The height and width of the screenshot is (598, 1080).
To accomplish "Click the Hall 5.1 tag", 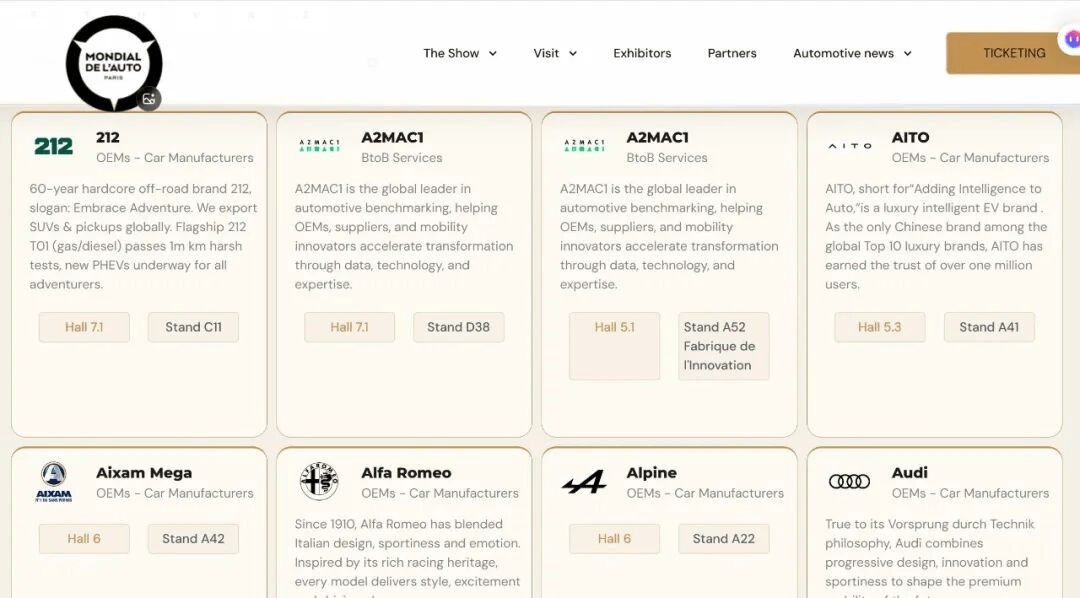I will (614, 346).
